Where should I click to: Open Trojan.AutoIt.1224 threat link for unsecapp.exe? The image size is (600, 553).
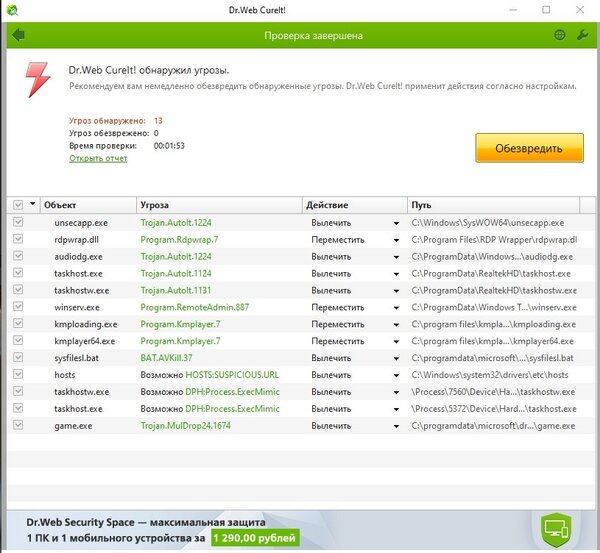point(176,223)
